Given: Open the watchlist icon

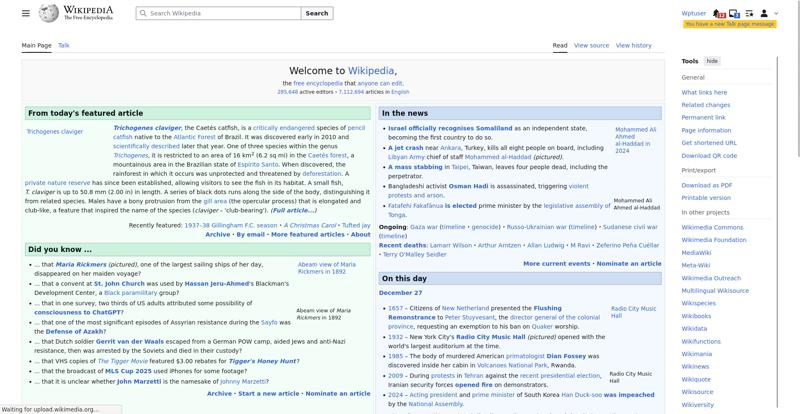Looking at the screenshot, I should click(750, 13).
